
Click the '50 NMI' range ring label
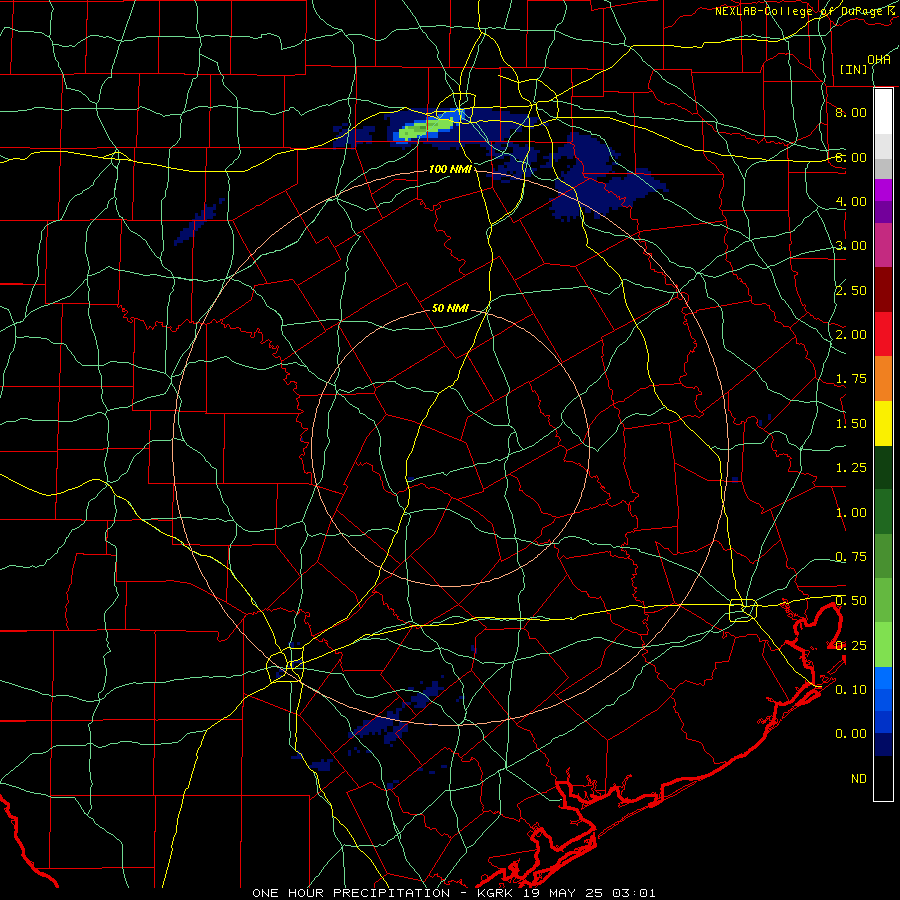click(x=450, y=308)
